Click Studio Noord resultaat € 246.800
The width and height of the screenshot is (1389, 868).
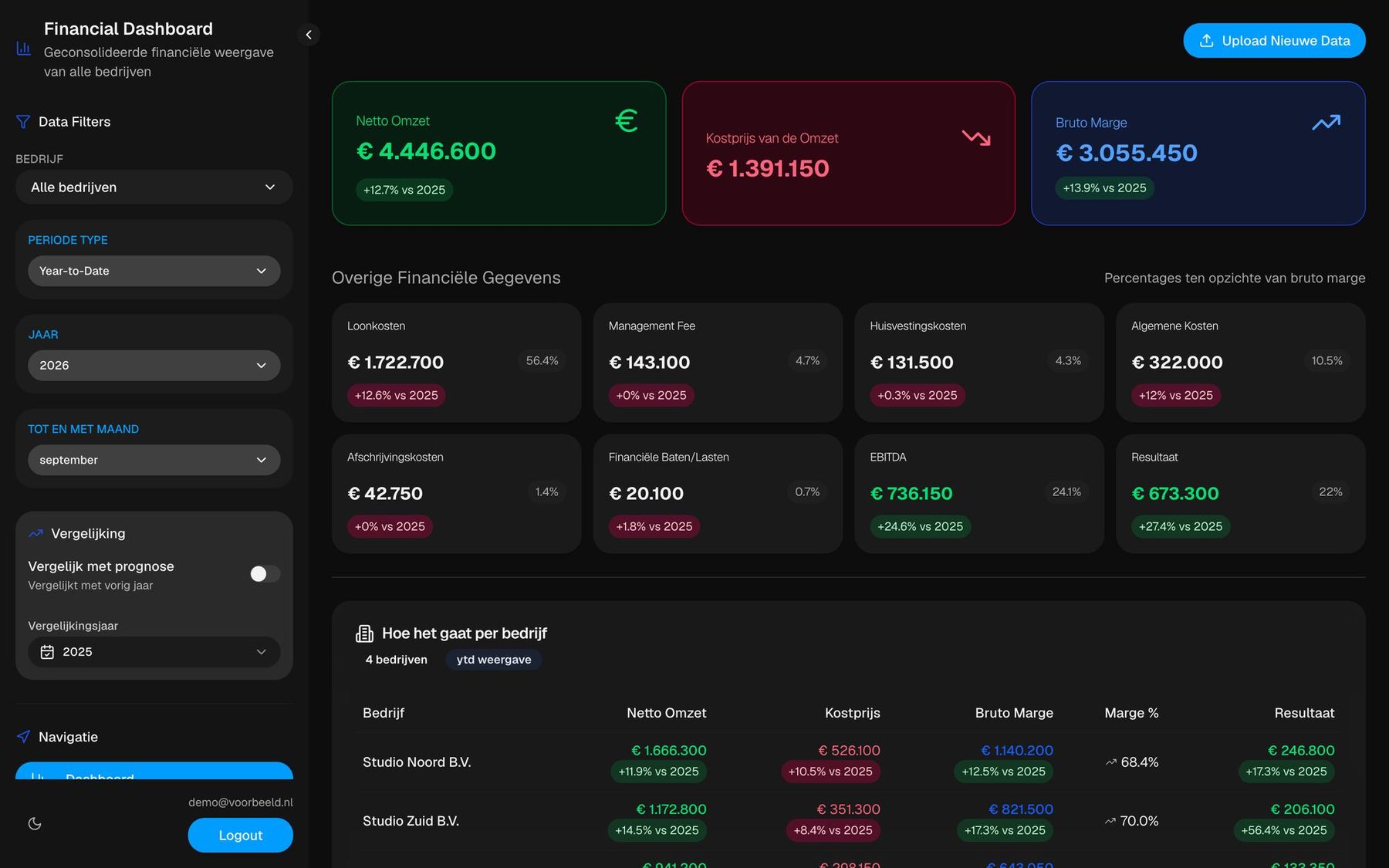tap(1301, 751)
